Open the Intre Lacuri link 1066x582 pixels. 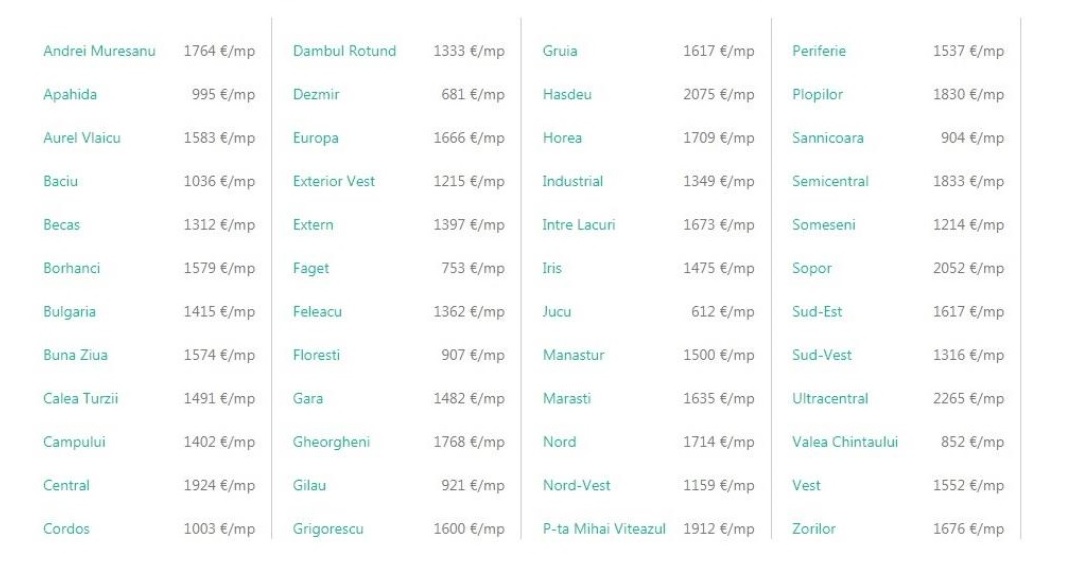[579, 225]
